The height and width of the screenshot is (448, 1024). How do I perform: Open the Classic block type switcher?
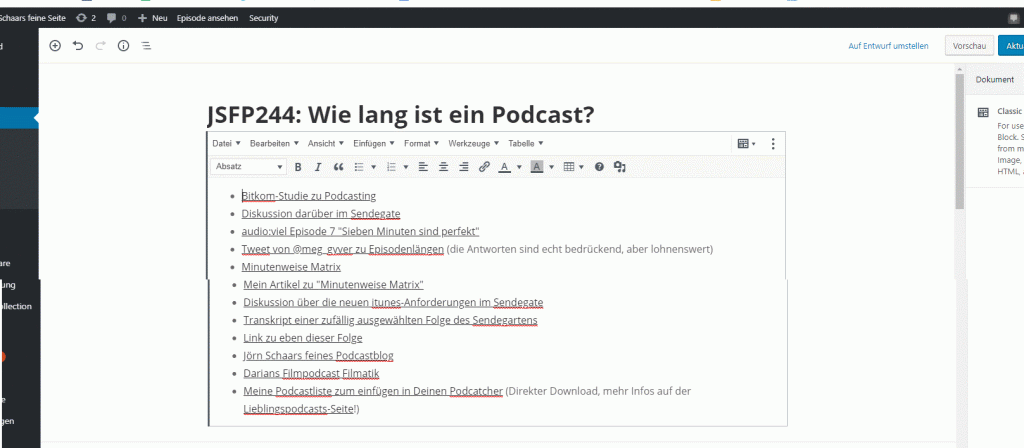click(746, 144)
